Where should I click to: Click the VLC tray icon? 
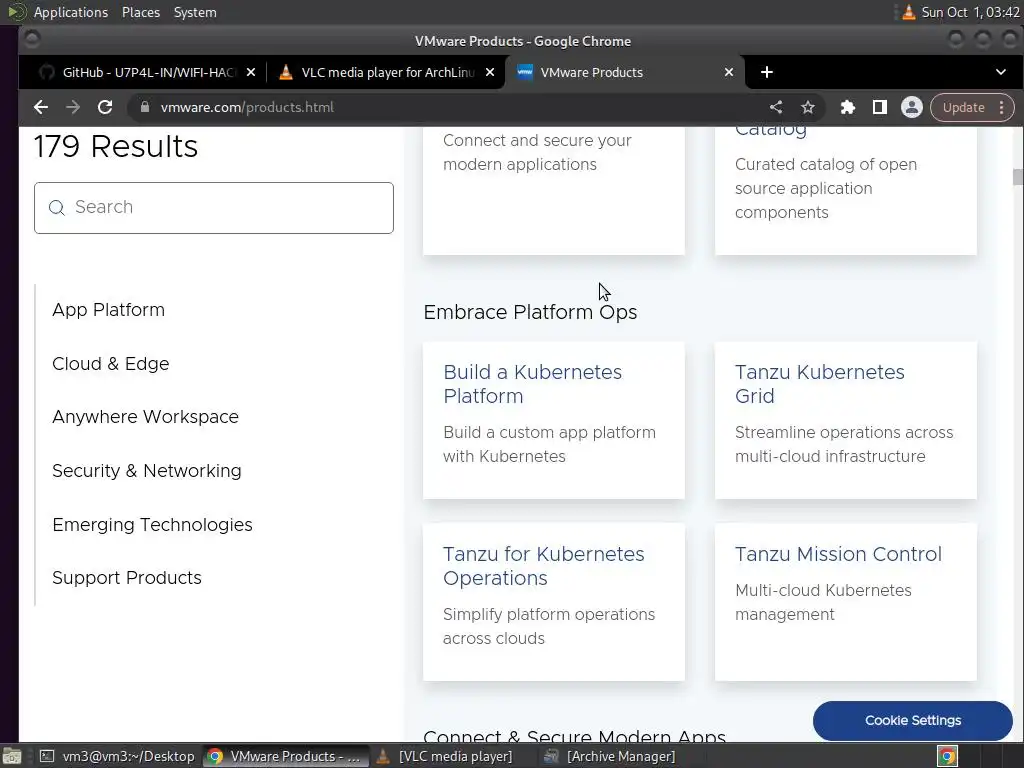[x=908, y=12]
